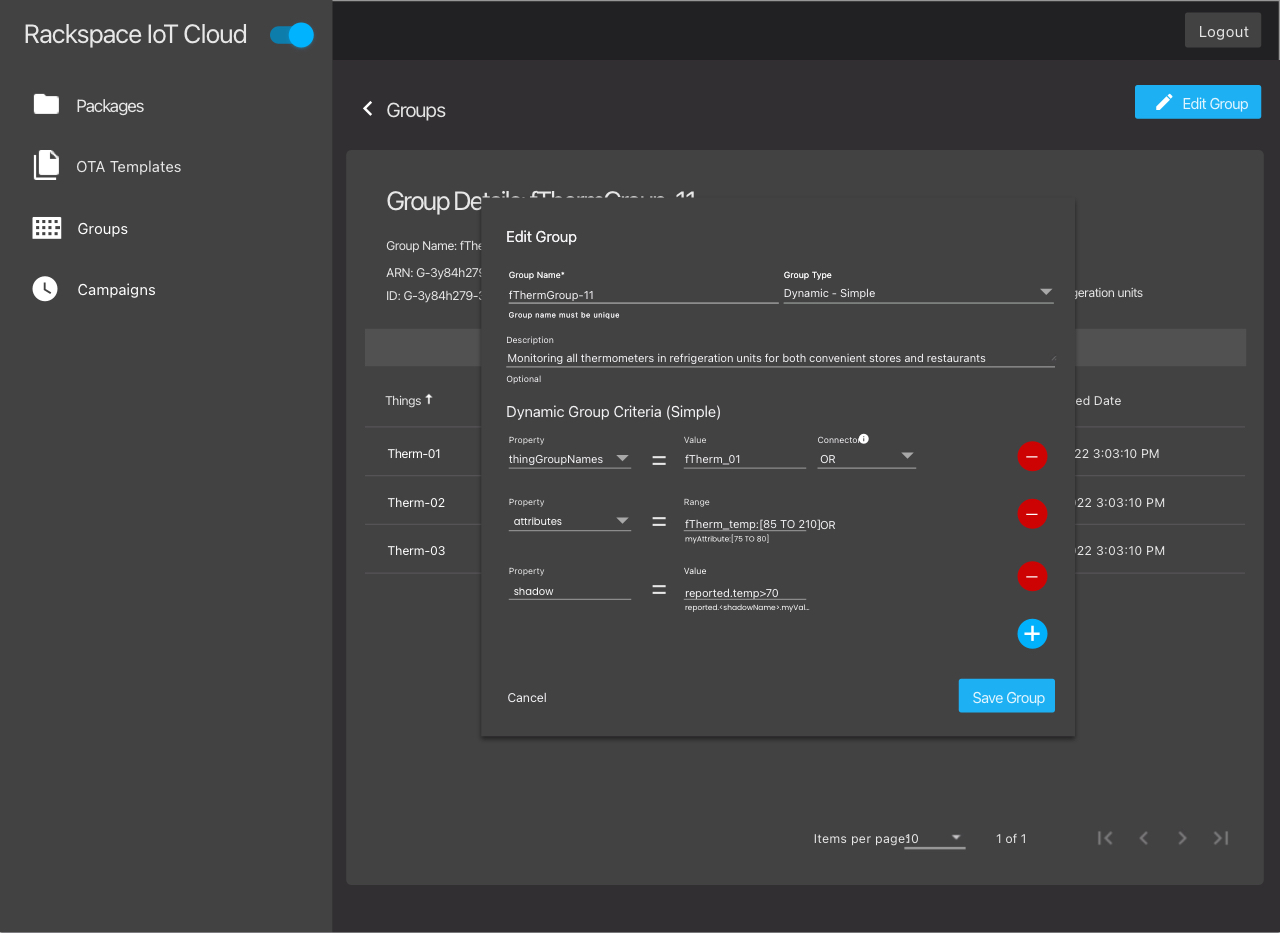Viewport: 1280px width, 933px height.
Task: Open the Items per page dropdown
Action: [935, 838]
